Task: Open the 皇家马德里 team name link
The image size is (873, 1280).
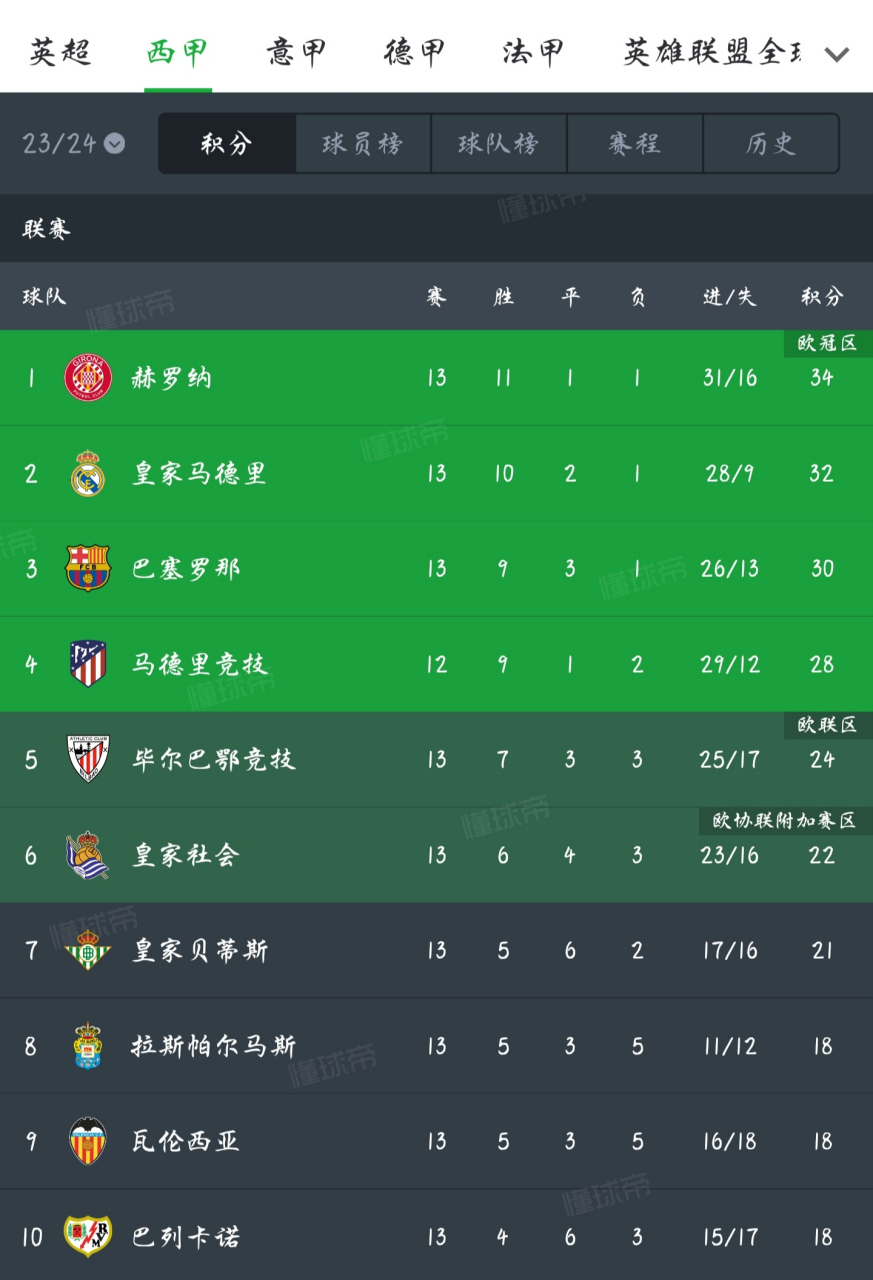Action: click(200, 473)
